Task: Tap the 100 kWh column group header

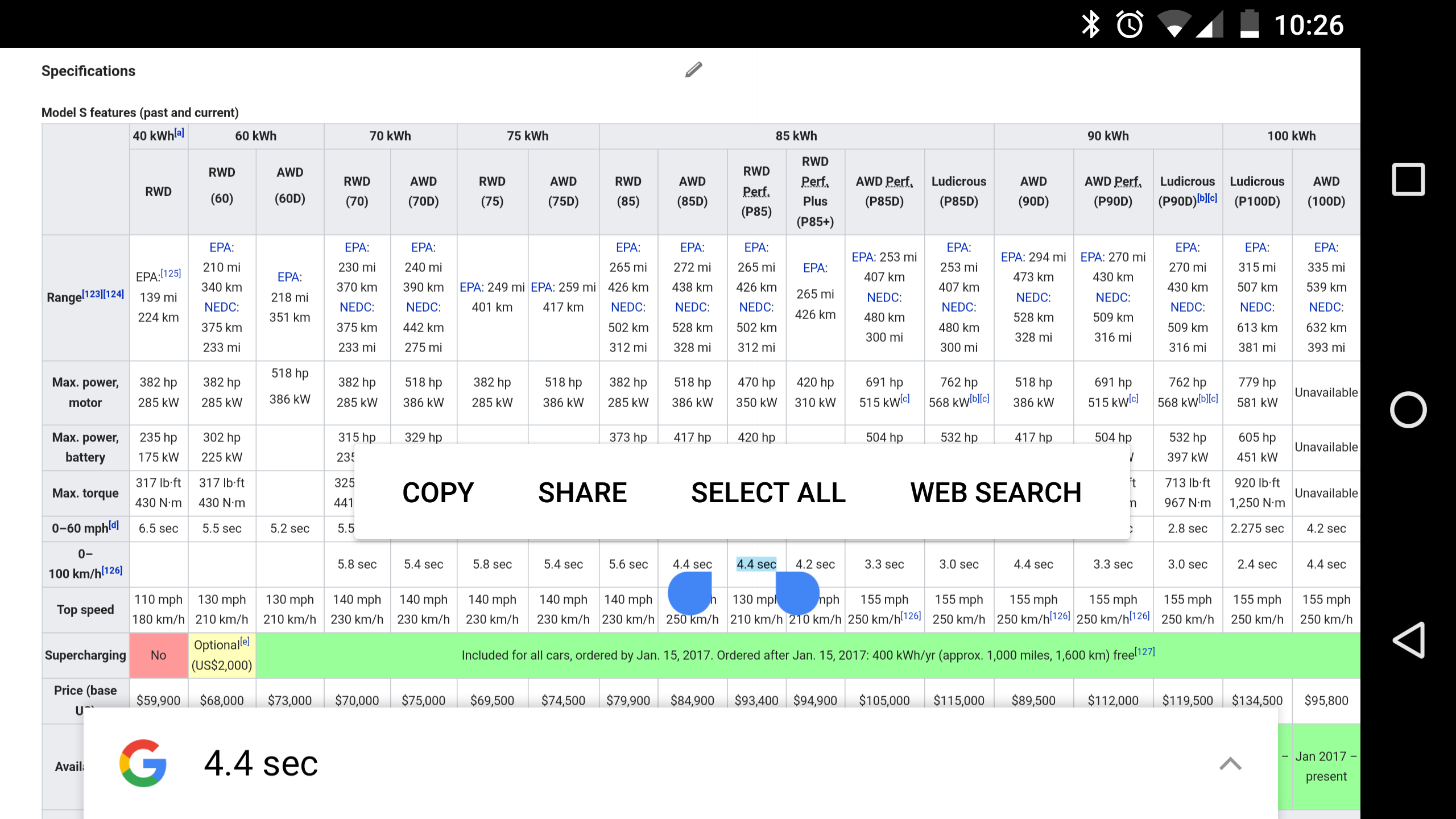Action: (1291, 136)
